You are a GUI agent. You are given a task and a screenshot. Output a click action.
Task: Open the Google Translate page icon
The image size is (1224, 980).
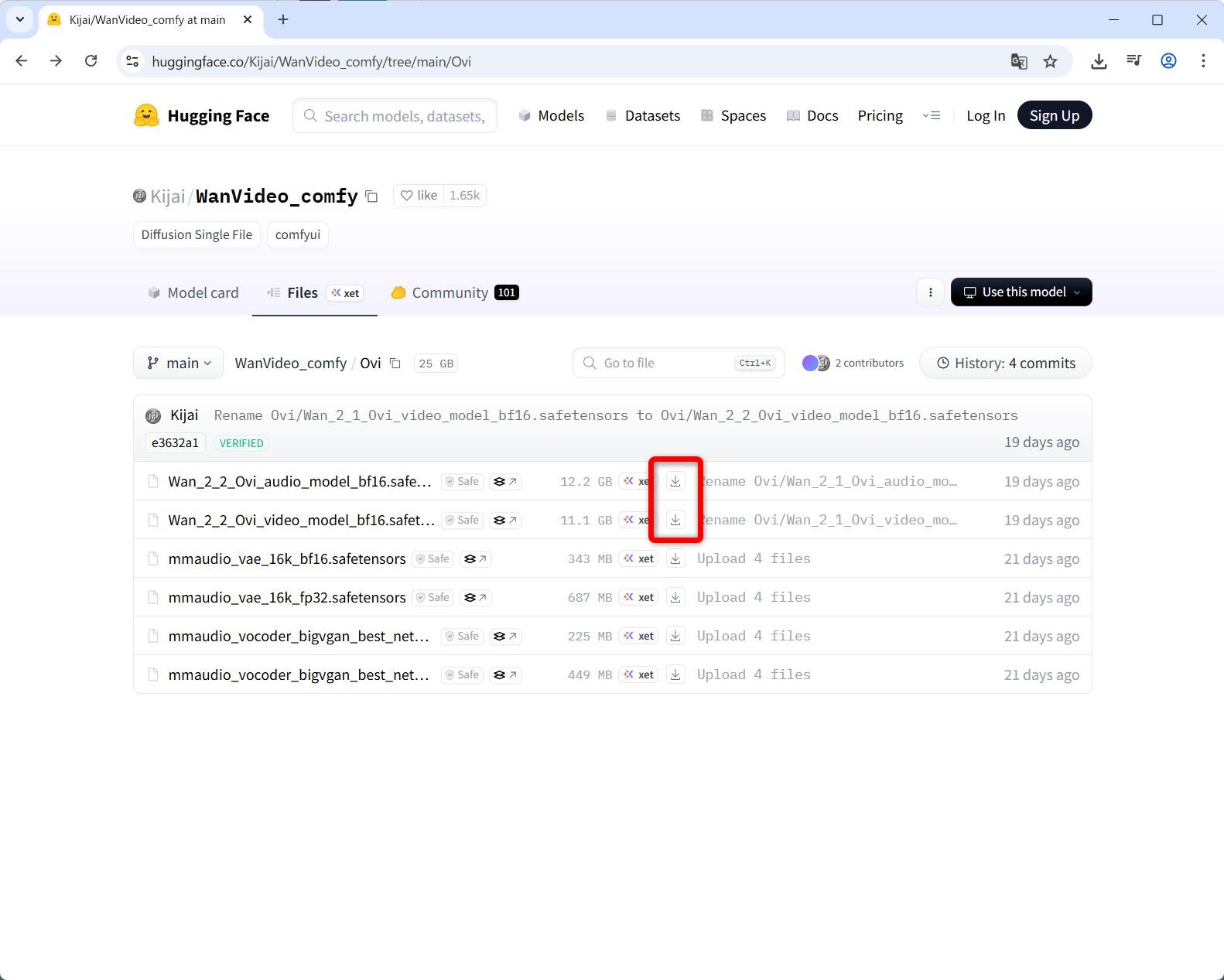pos(1019,62)
